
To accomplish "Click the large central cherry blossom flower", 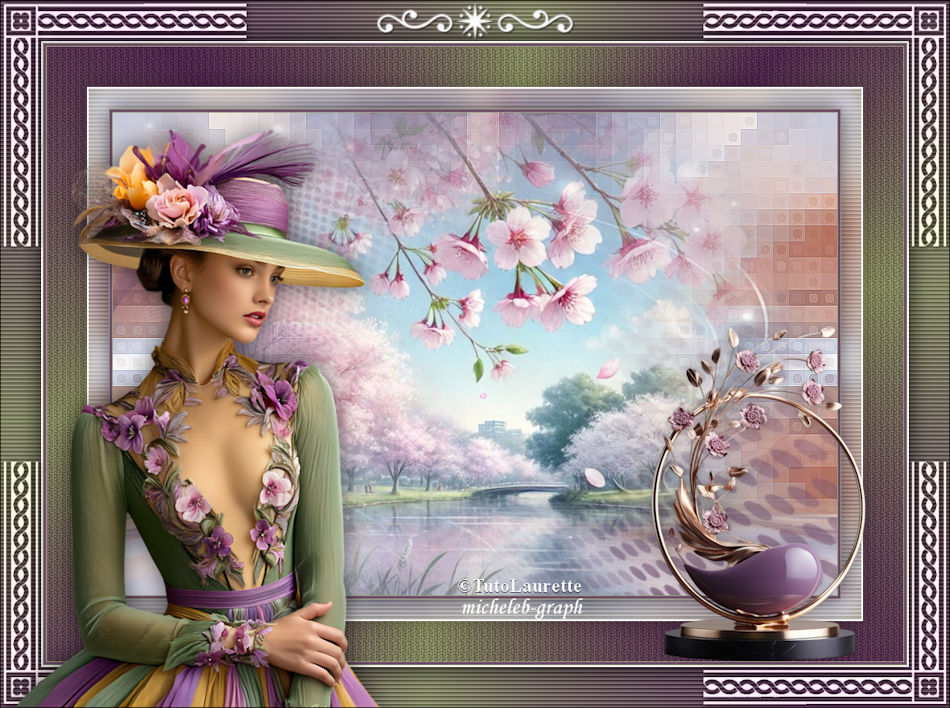I will (x=518, y=238).
